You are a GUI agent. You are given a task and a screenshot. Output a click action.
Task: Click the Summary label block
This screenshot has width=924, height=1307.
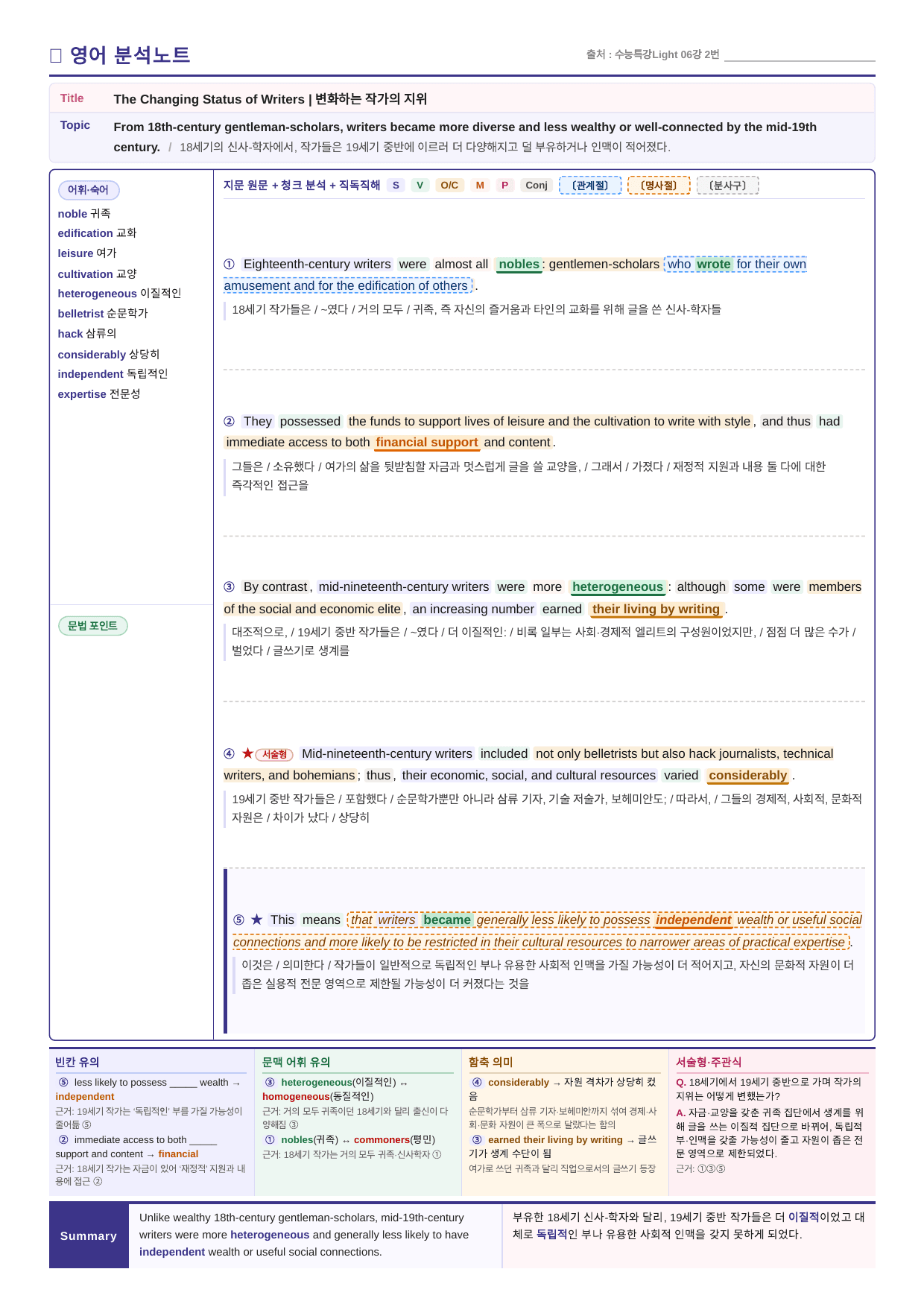tap(89, 1235)
